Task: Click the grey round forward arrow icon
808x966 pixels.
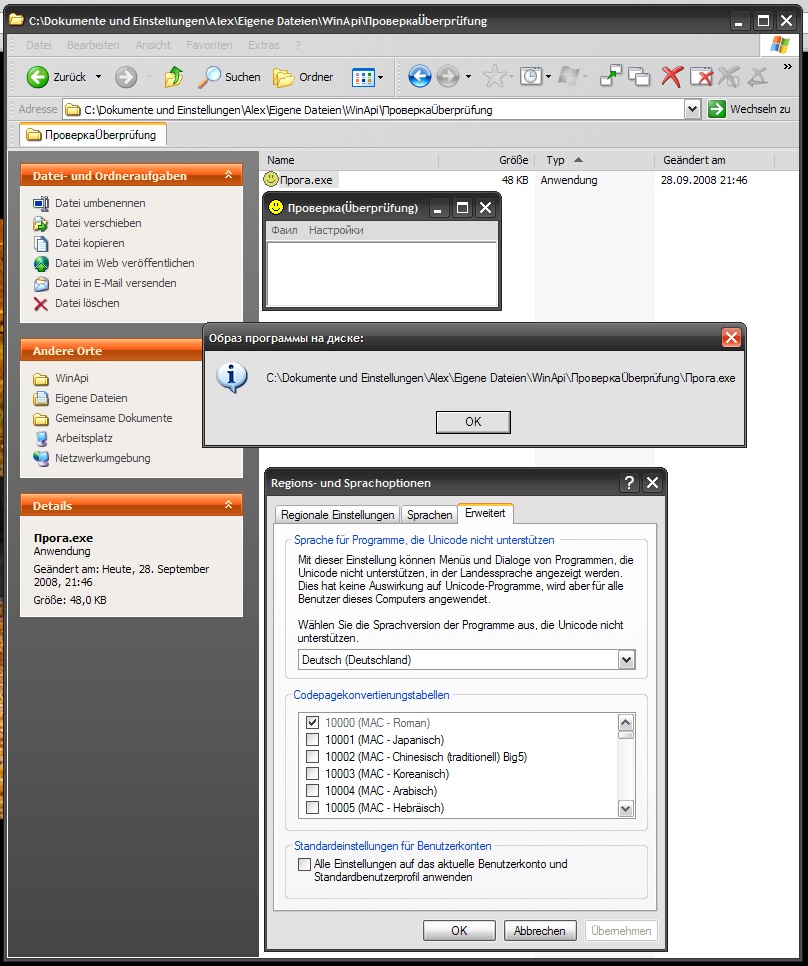Action: [448, 76]
